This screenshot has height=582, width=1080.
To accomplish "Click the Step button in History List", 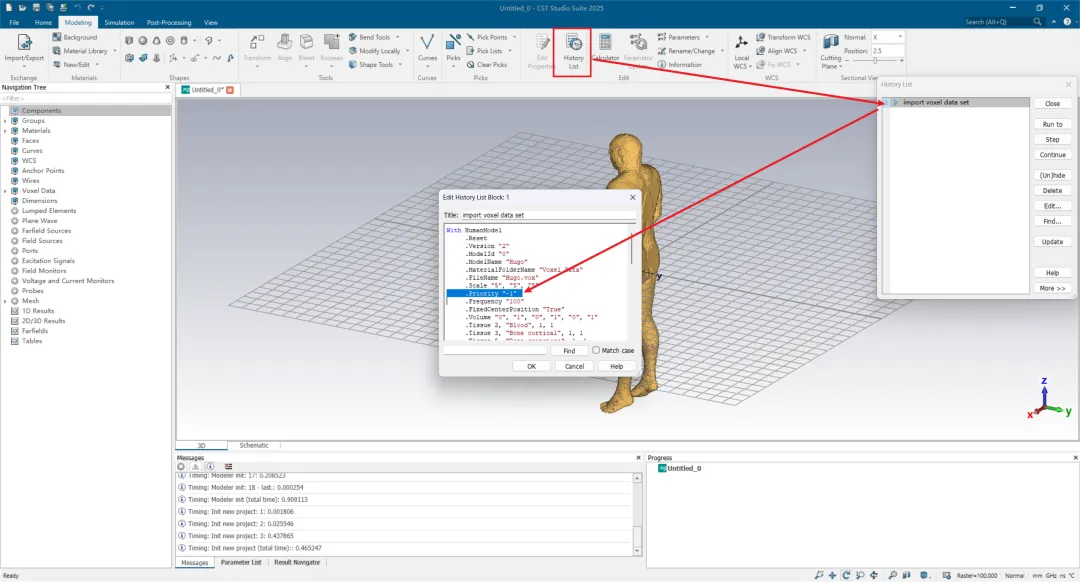I will pyautogui.click(x=1052, y=140).
